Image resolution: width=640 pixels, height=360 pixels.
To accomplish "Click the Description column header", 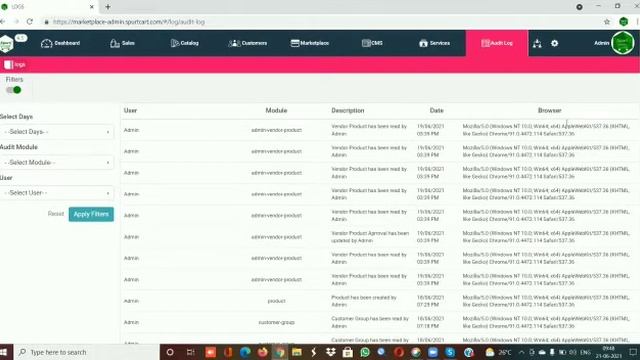I will point(348,111).
